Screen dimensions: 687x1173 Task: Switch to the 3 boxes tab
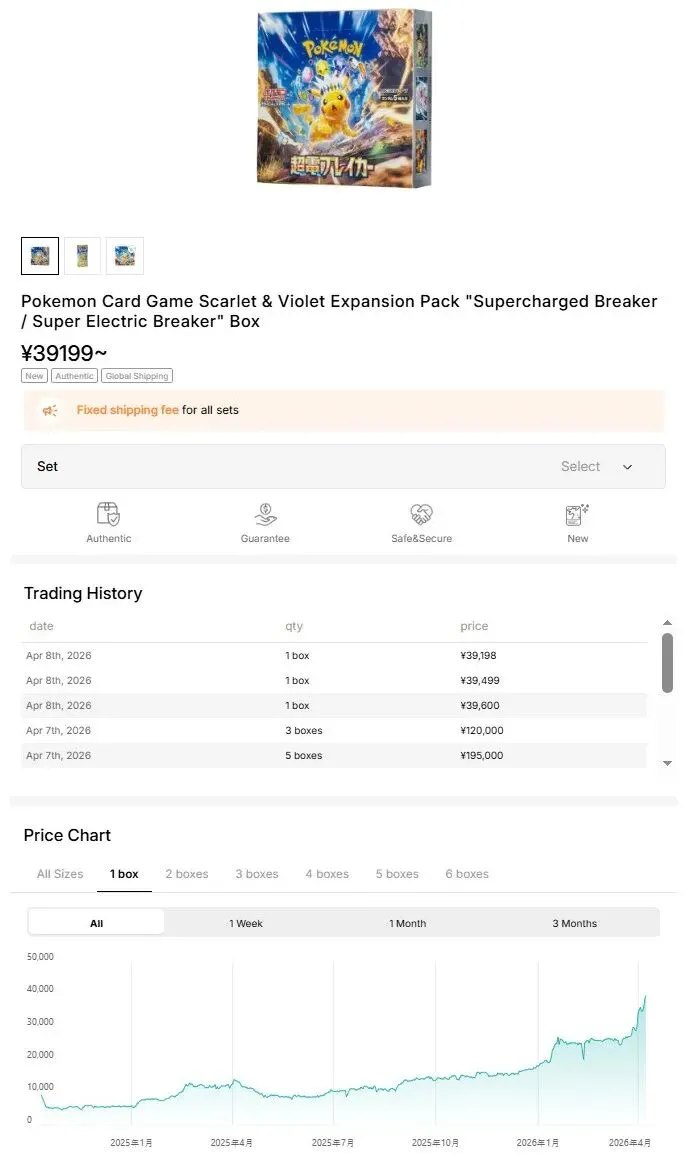pyautogui.click(x=257, y=874)
